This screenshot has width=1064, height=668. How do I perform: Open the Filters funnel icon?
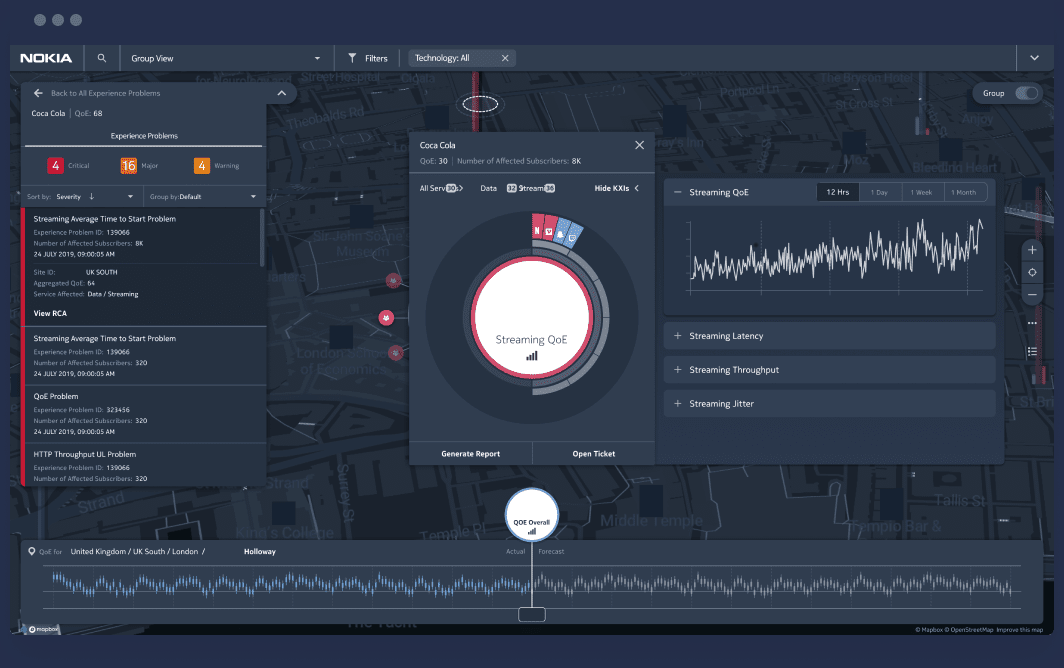click(352, 58)
